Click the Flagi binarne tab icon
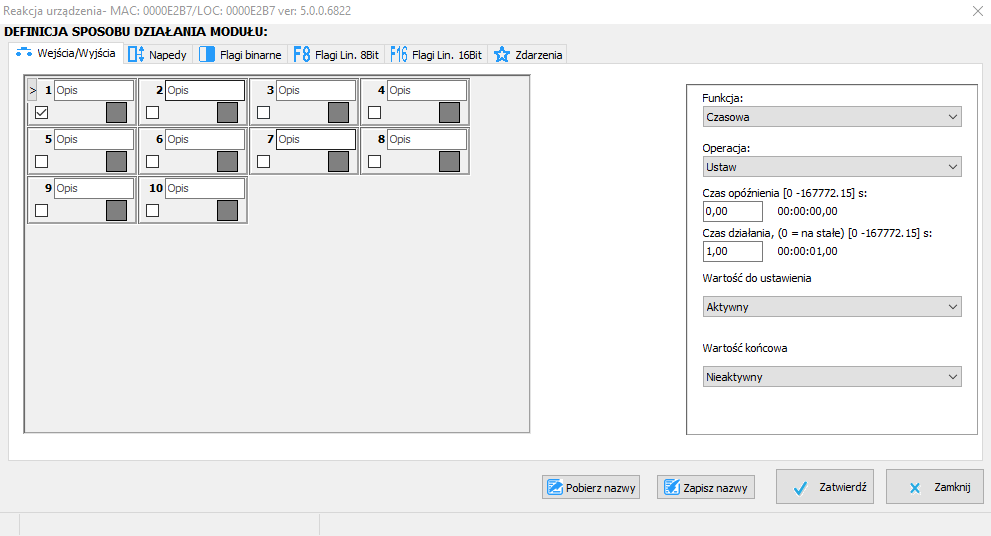Image resolution: width=991 pixels, height=536 pixels. [207, 54]
